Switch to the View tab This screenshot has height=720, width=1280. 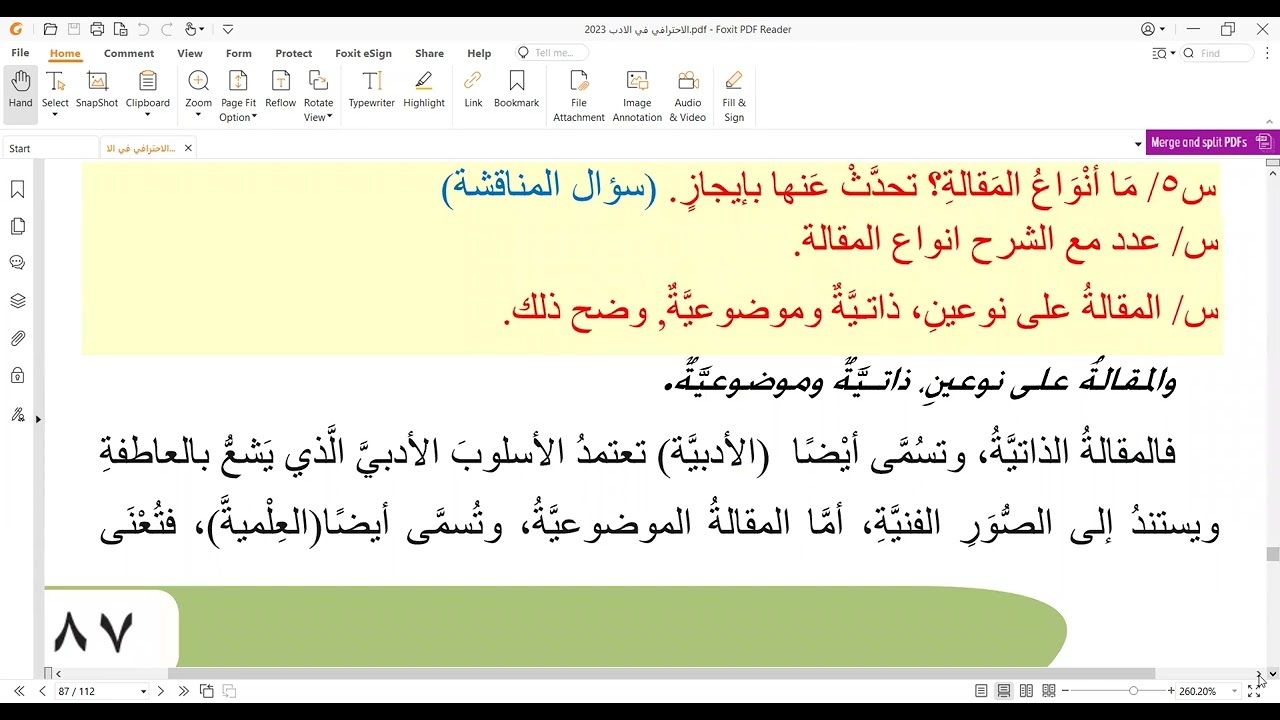point(190,53)
